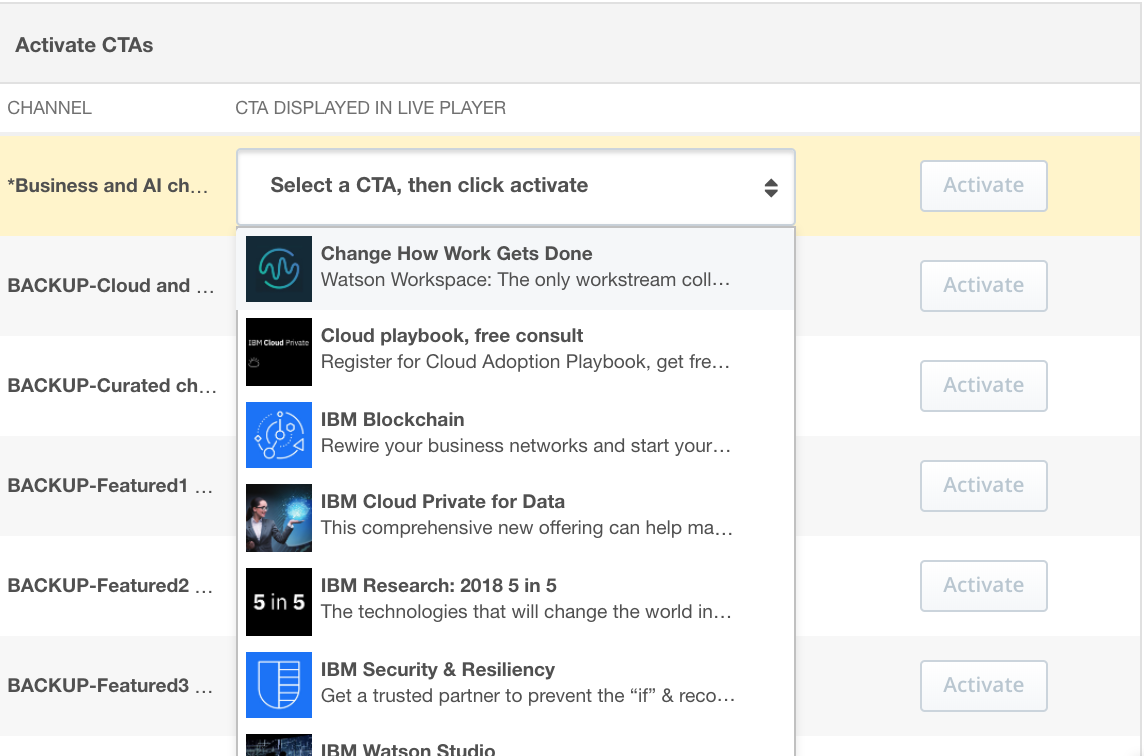Click the CHANNEL column header

pos(50,108)
